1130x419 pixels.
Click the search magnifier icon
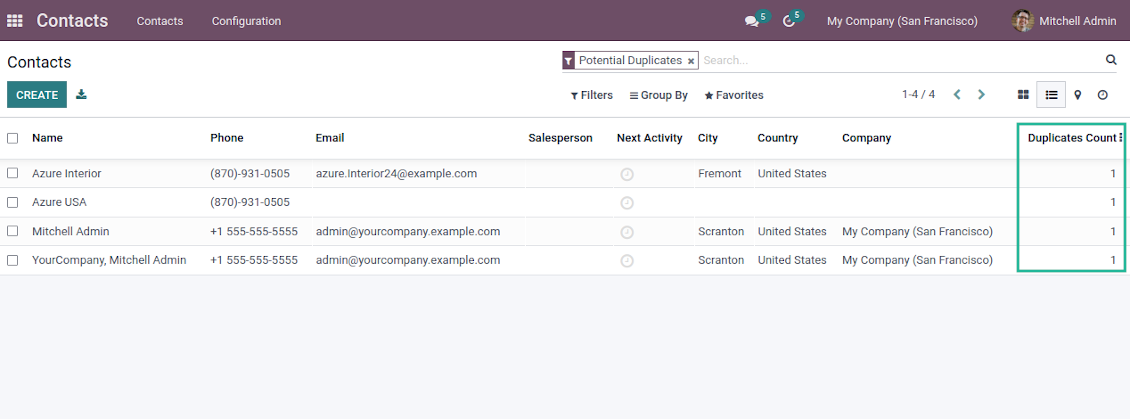point(1110,60)
